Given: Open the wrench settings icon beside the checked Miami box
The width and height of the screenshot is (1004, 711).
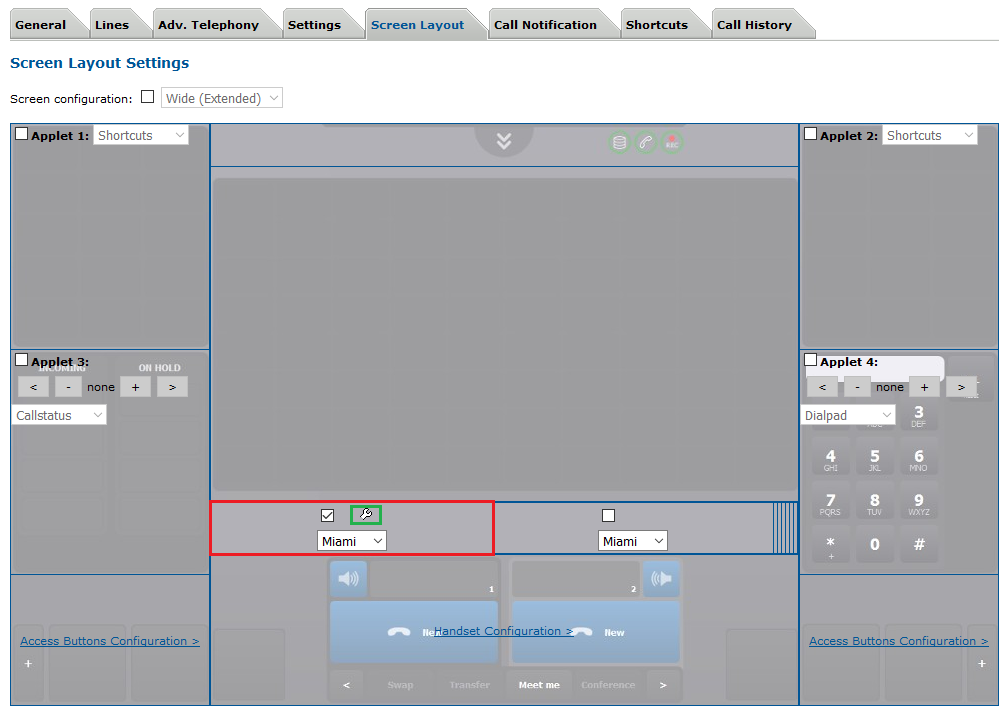Looking at the screenshot, I should coord(366,514).
